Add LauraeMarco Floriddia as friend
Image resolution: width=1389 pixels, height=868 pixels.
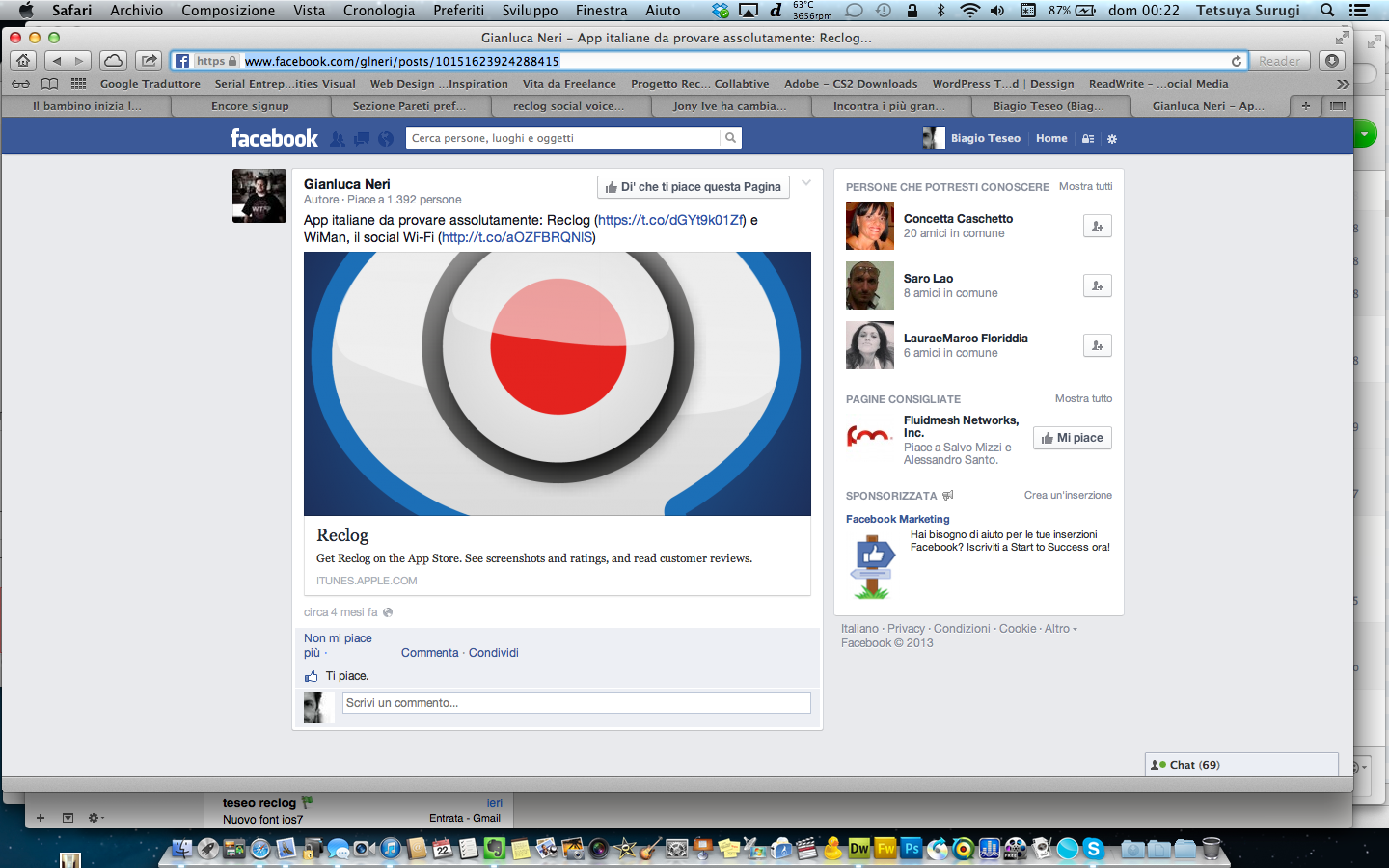(1098, 345)
